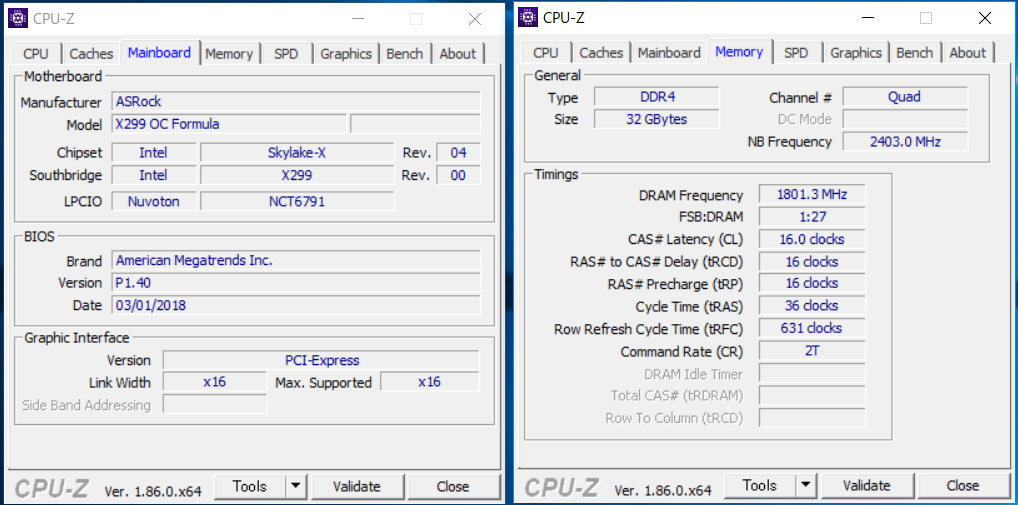Click CAS# Latency 16.0 clocks value
This screenshot has width=1018, height=505.
coord(812,239)
